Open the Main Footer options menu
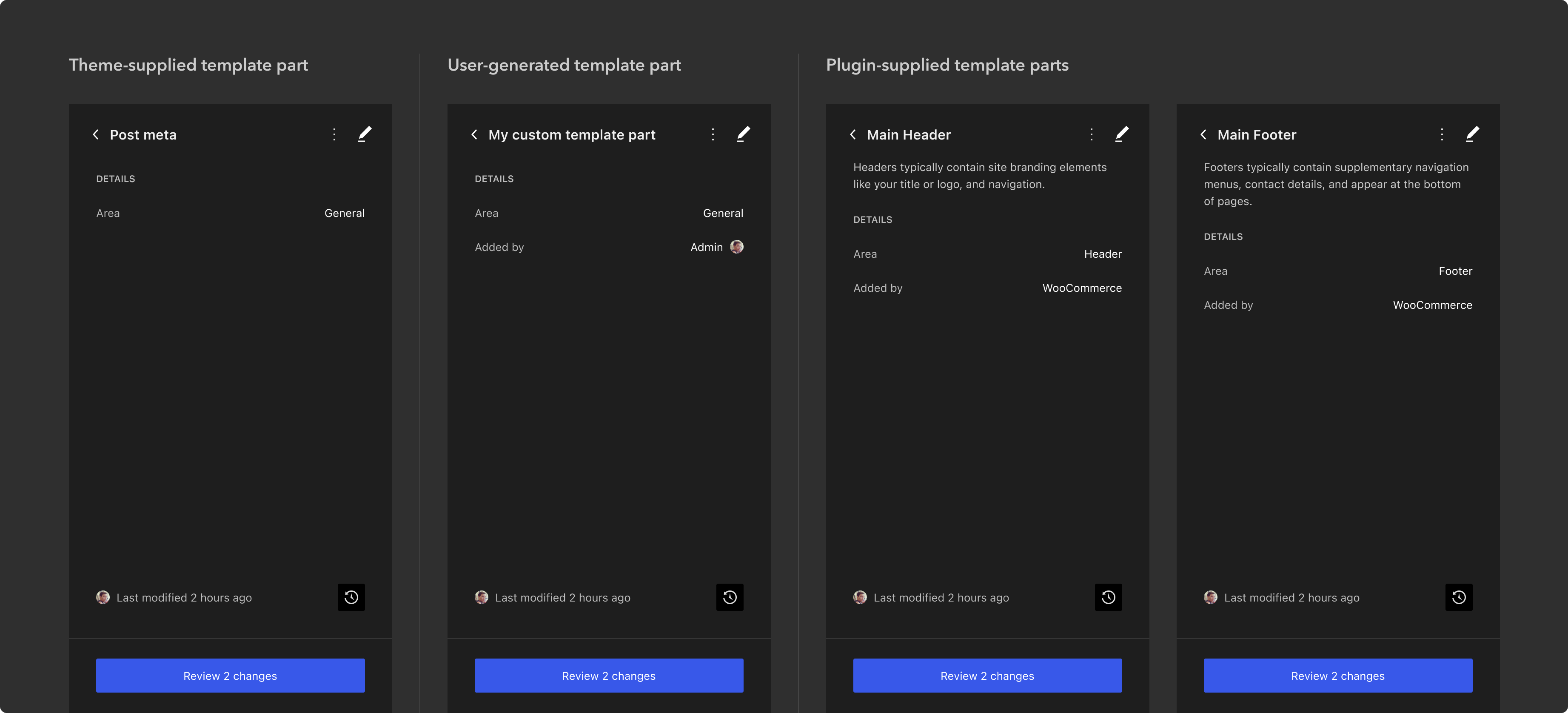Image resolution: width=1568 pixels, height=713 pixels. pos(1442,134)
